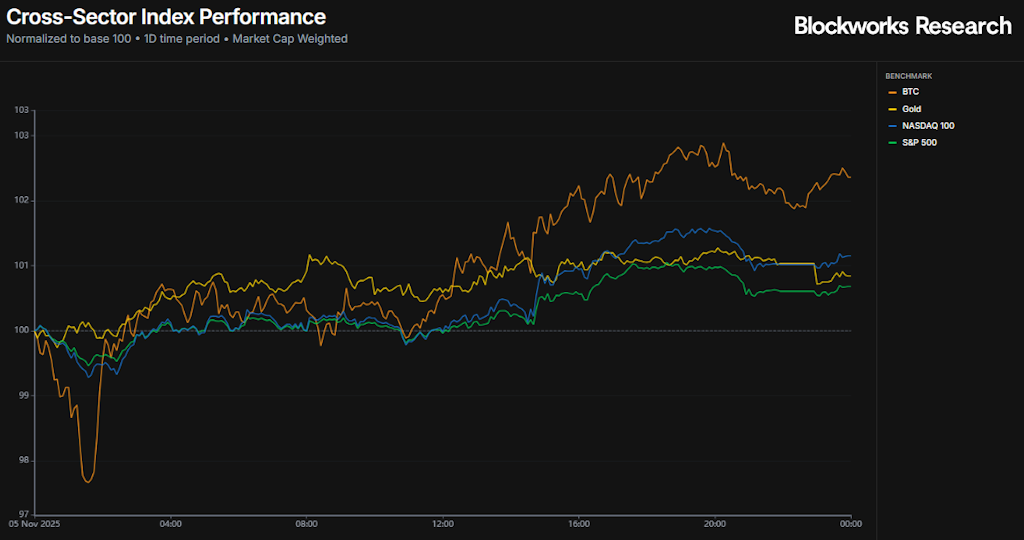The image size is (1024, 540).
Task: Click the Cross-Sector Index Performance title
Action: coord(166,17)
